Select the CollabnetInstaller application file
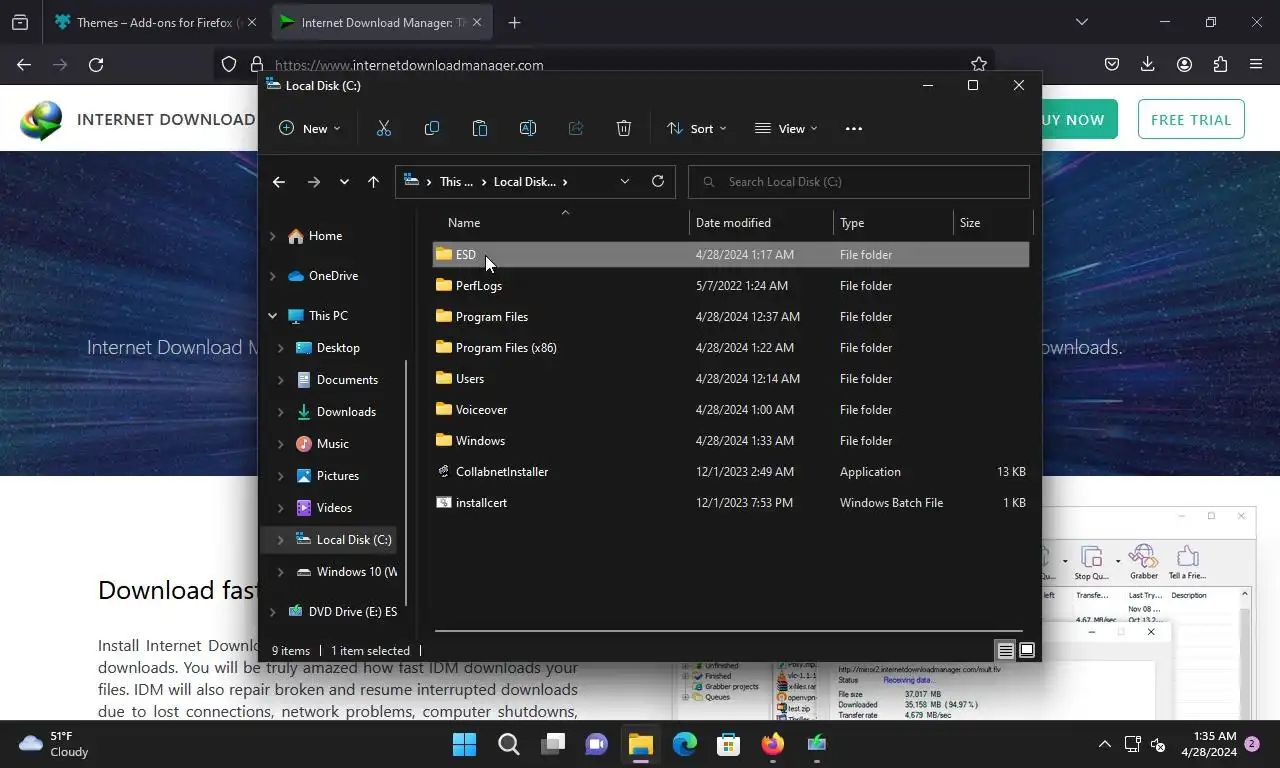 731,472
